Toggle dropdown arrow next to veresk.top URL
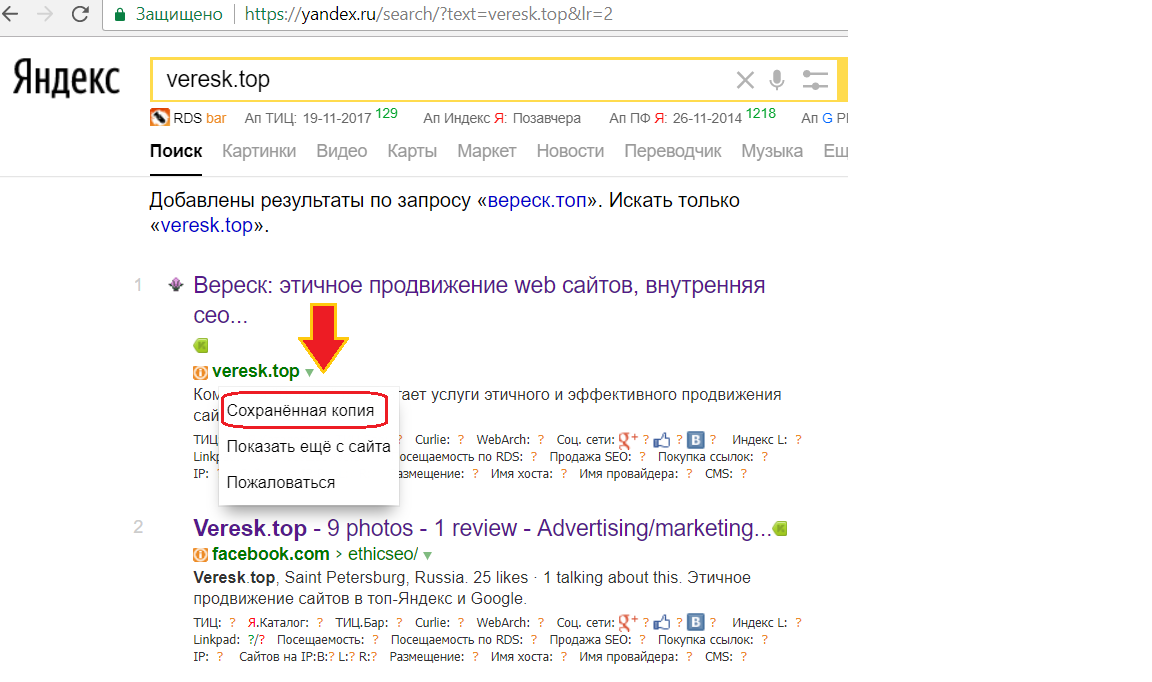Screen dimensions: 1152x682 309,373
